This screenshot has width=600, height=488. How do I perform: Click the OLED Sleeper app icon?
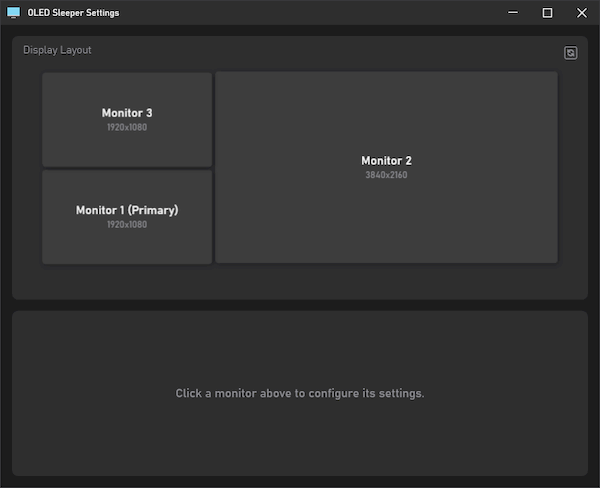click(x=14, y=13)
